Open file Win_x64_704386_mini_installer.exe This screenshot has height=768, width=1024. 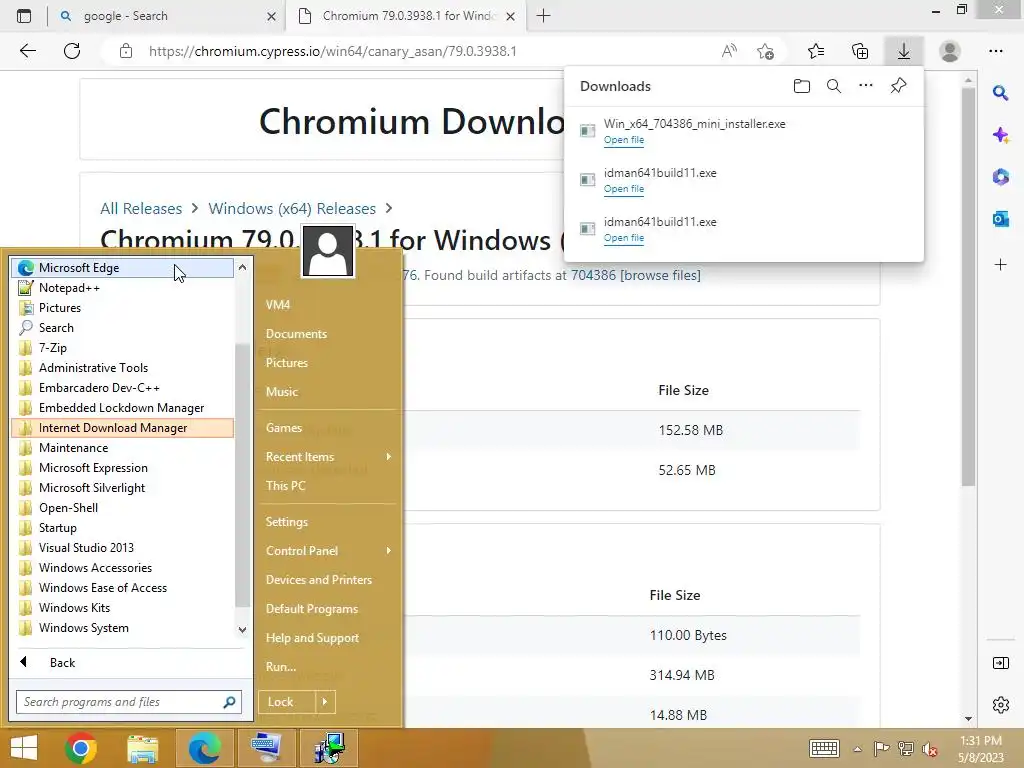point(624,140)
